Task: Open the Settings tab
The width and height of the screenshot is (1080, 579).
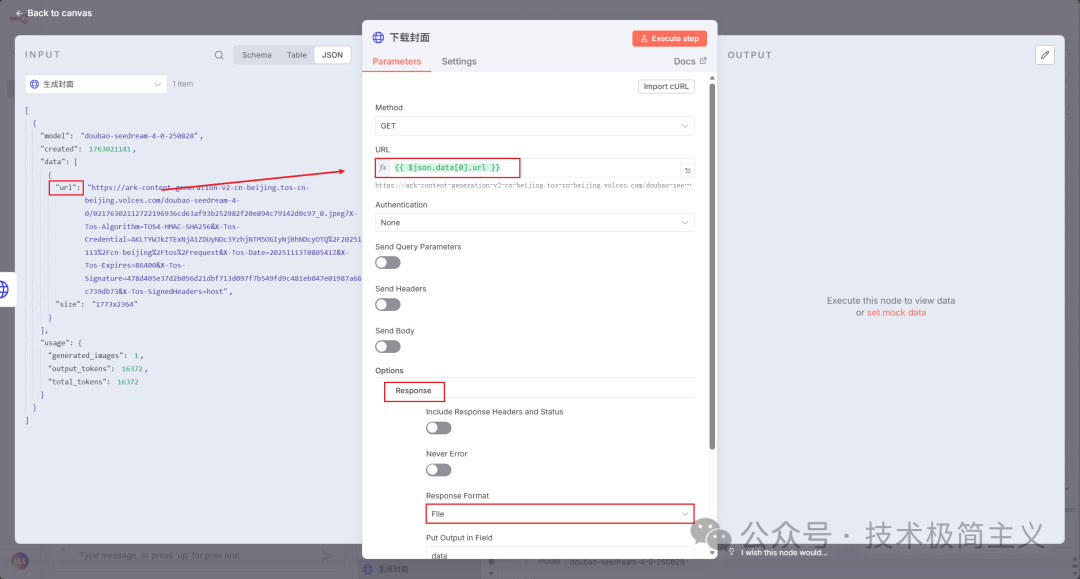Action: click(x=459, y=61)
